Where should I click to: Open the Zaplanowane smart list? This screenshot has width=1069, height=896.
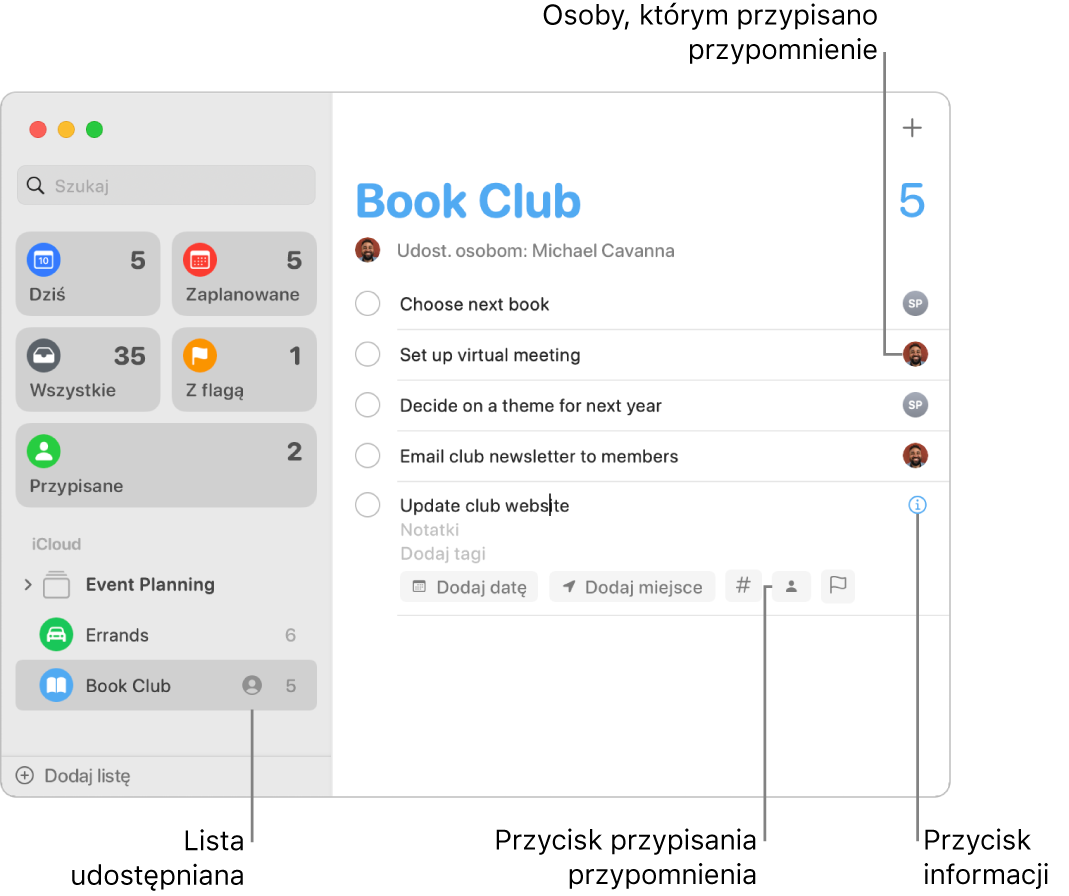[x=244, y=273]
